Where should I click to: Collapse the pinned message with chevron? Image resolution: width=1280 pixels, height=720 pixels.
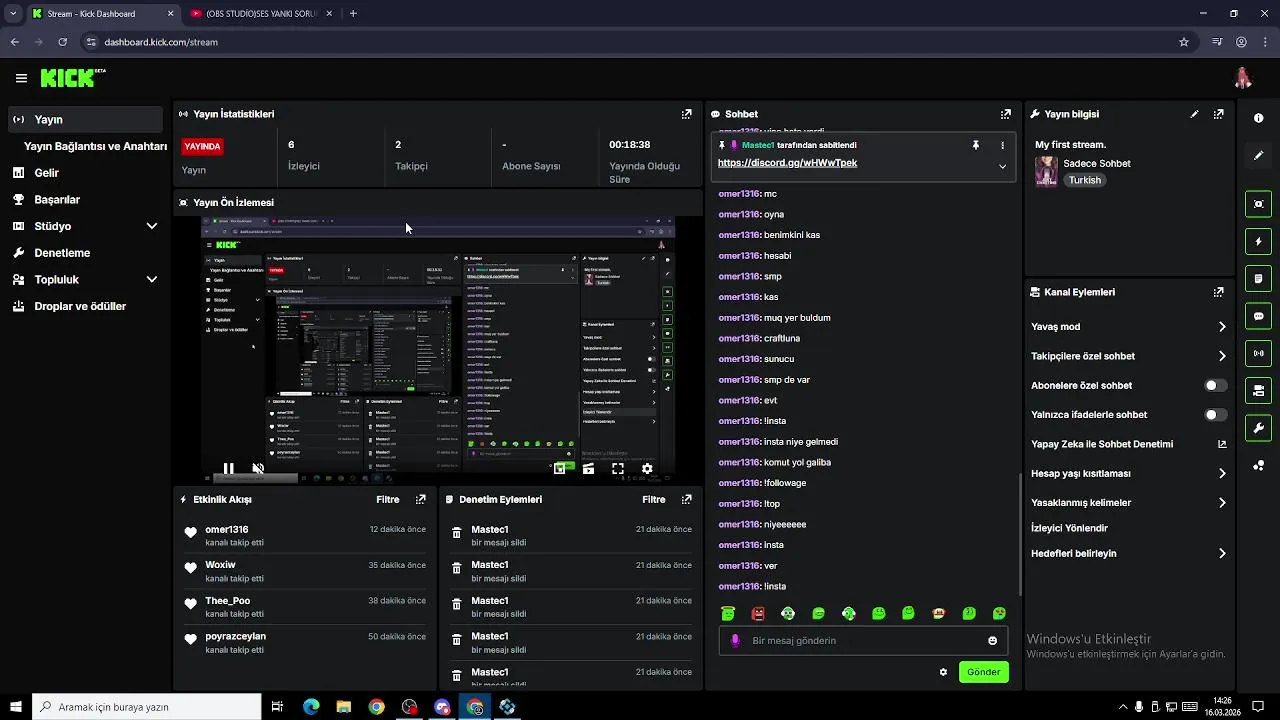pos(1002,166)
